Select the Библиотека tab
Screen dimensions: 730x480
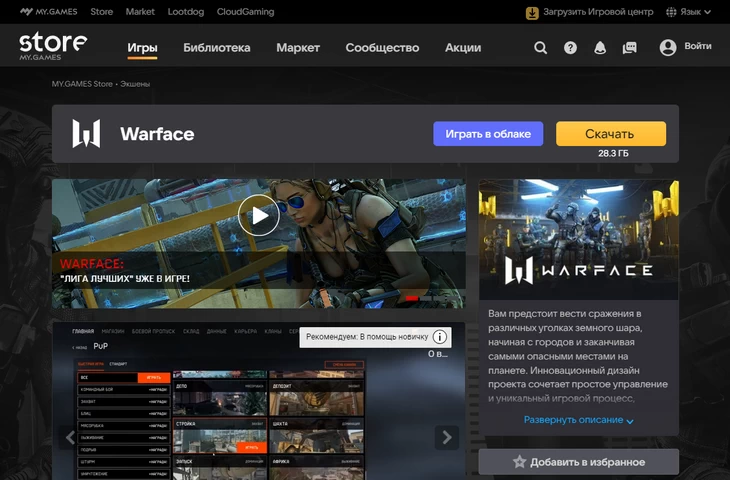tap(216, 47)
